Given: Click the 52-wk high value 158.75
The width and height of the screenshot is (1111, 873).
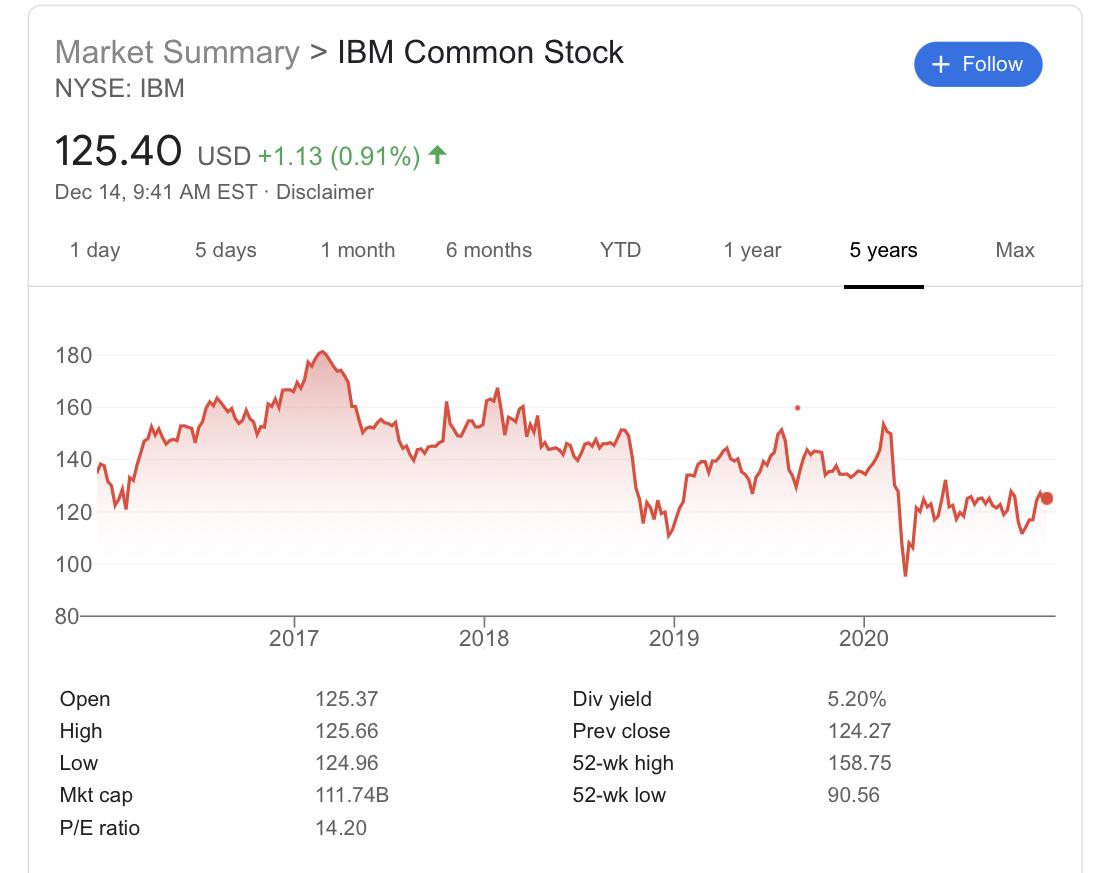Looking at the screenshot, I should 859,763.
